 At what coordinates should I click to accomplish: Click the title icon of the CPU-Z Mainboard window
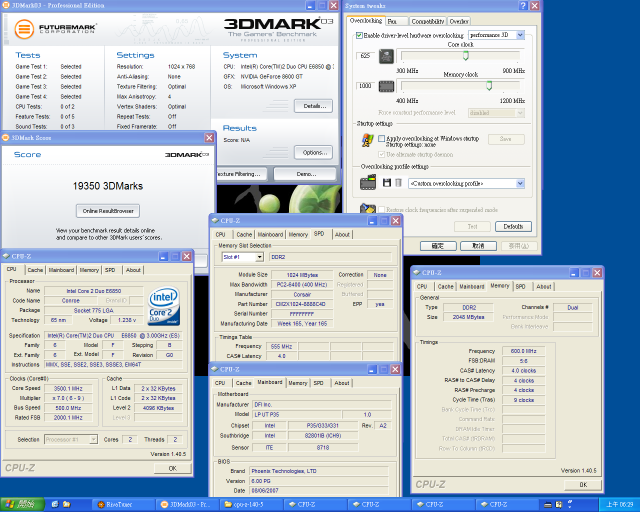pyautogui.click(x=215, y=369)
